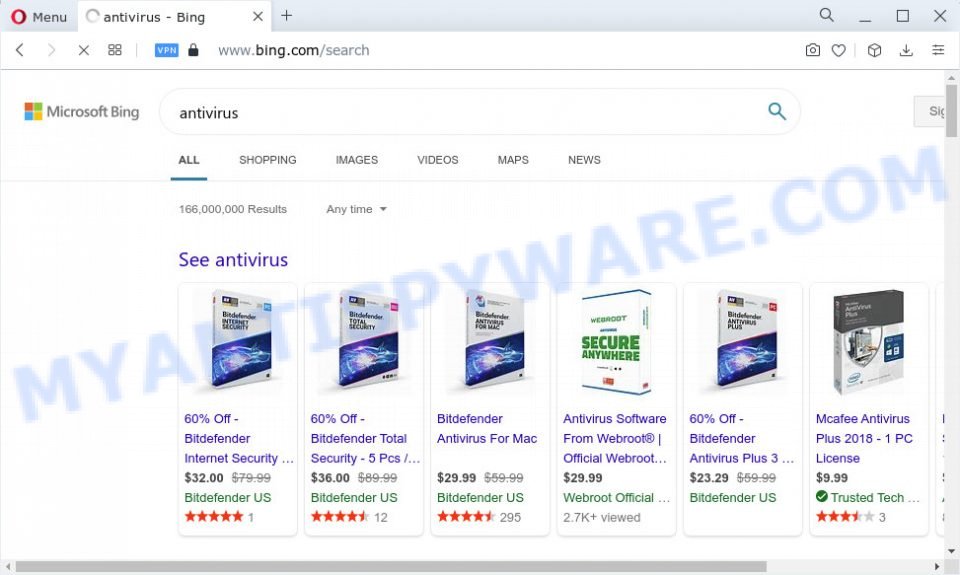Click the star rating with 12 reviews
Screen dimensions: 960x575
pos(340,517)
